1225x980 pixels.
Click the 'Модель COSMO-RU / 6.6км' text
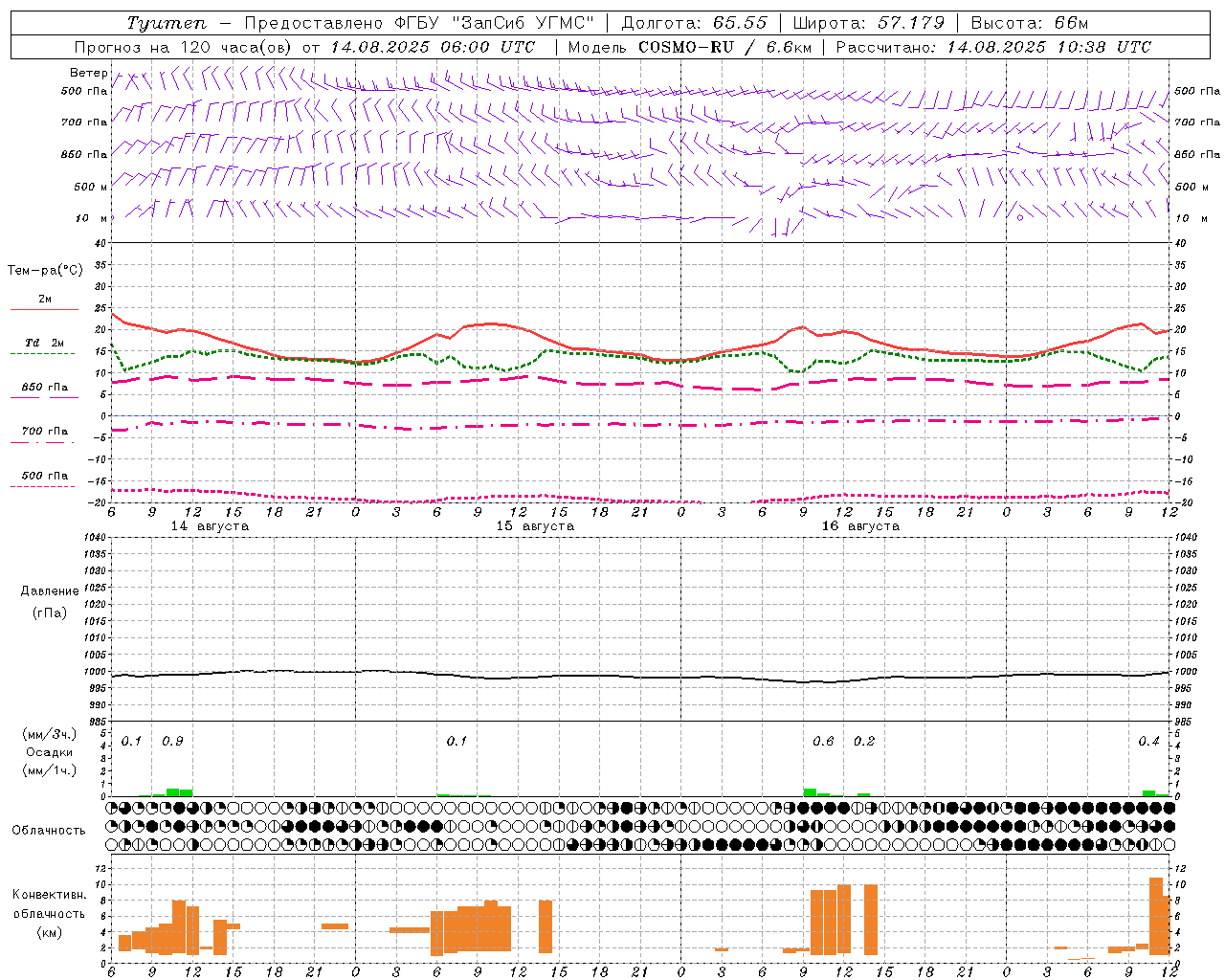690,47
